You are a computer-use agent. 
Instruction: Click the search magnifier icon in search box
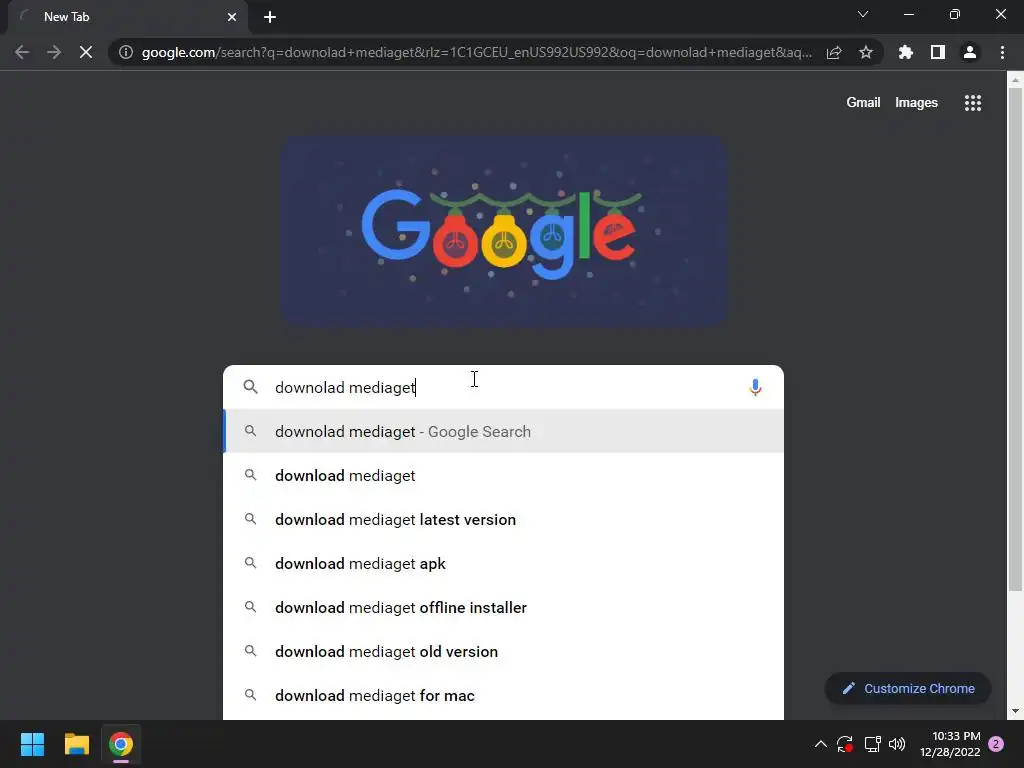250,387
